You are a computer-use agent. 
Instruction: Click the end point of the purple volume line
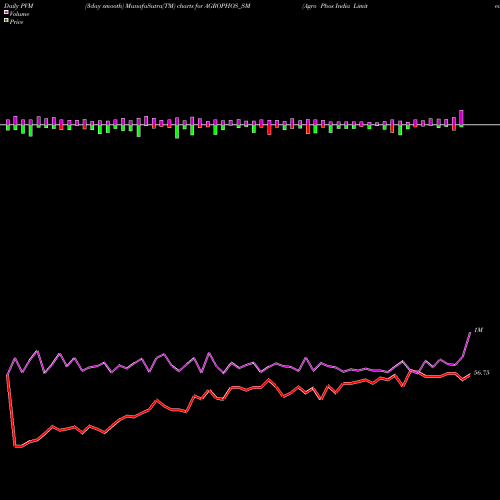click(x=470, y=333)
